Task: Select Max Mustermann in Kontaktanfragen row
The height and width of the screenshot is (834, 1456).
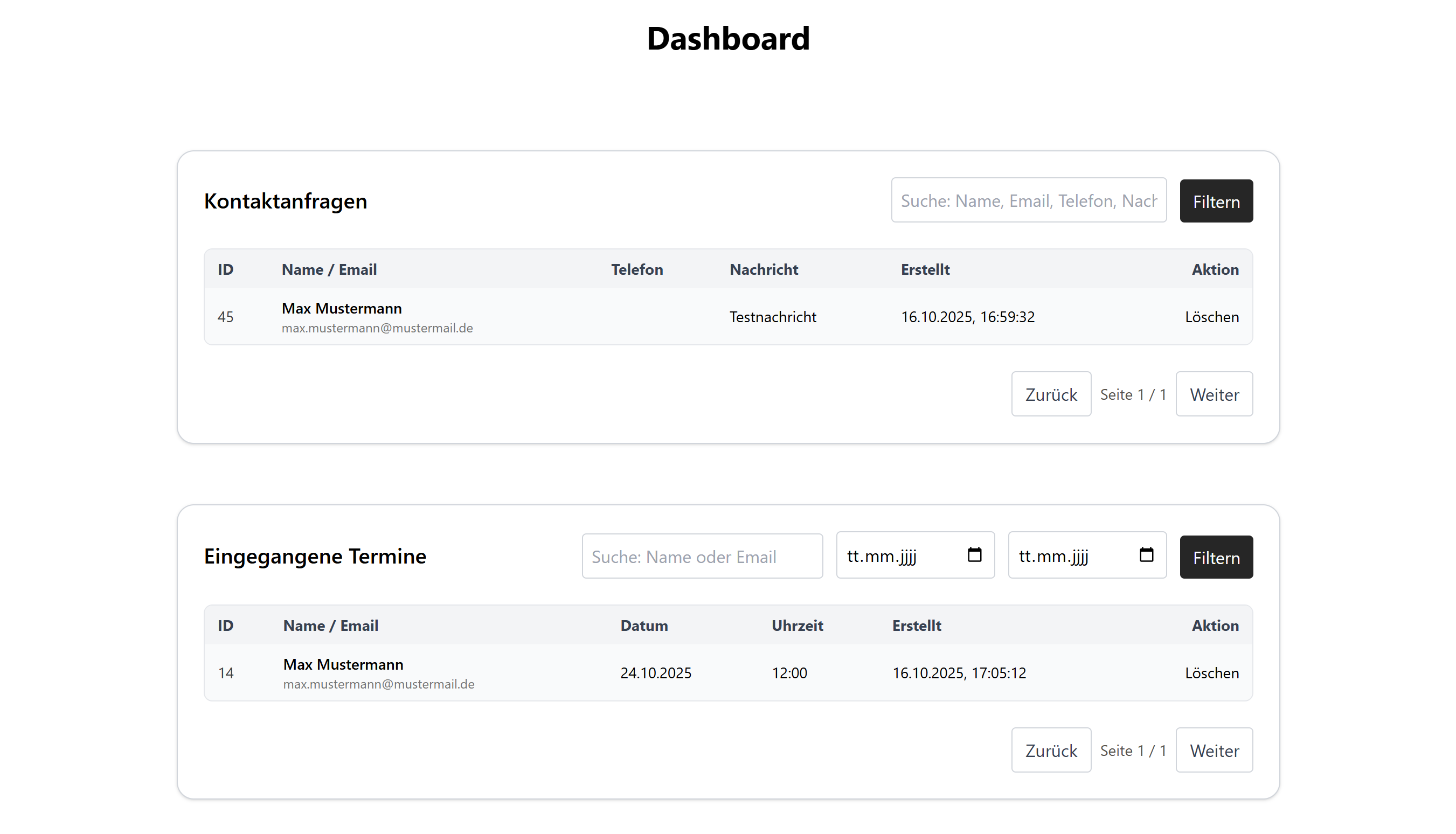Action: (x=342, y=308)
